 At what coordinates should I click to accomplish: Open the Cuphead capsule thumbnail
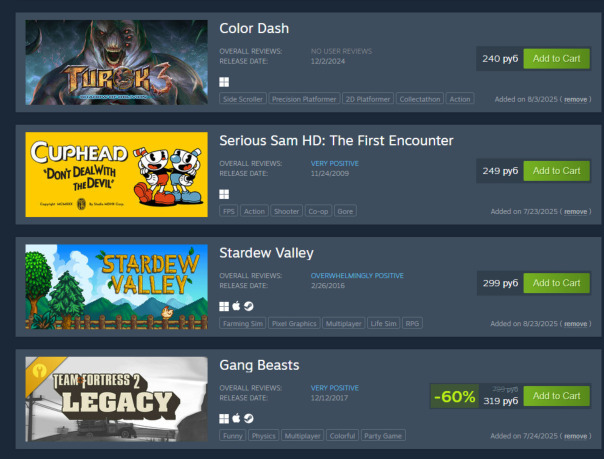click(116, 174)
